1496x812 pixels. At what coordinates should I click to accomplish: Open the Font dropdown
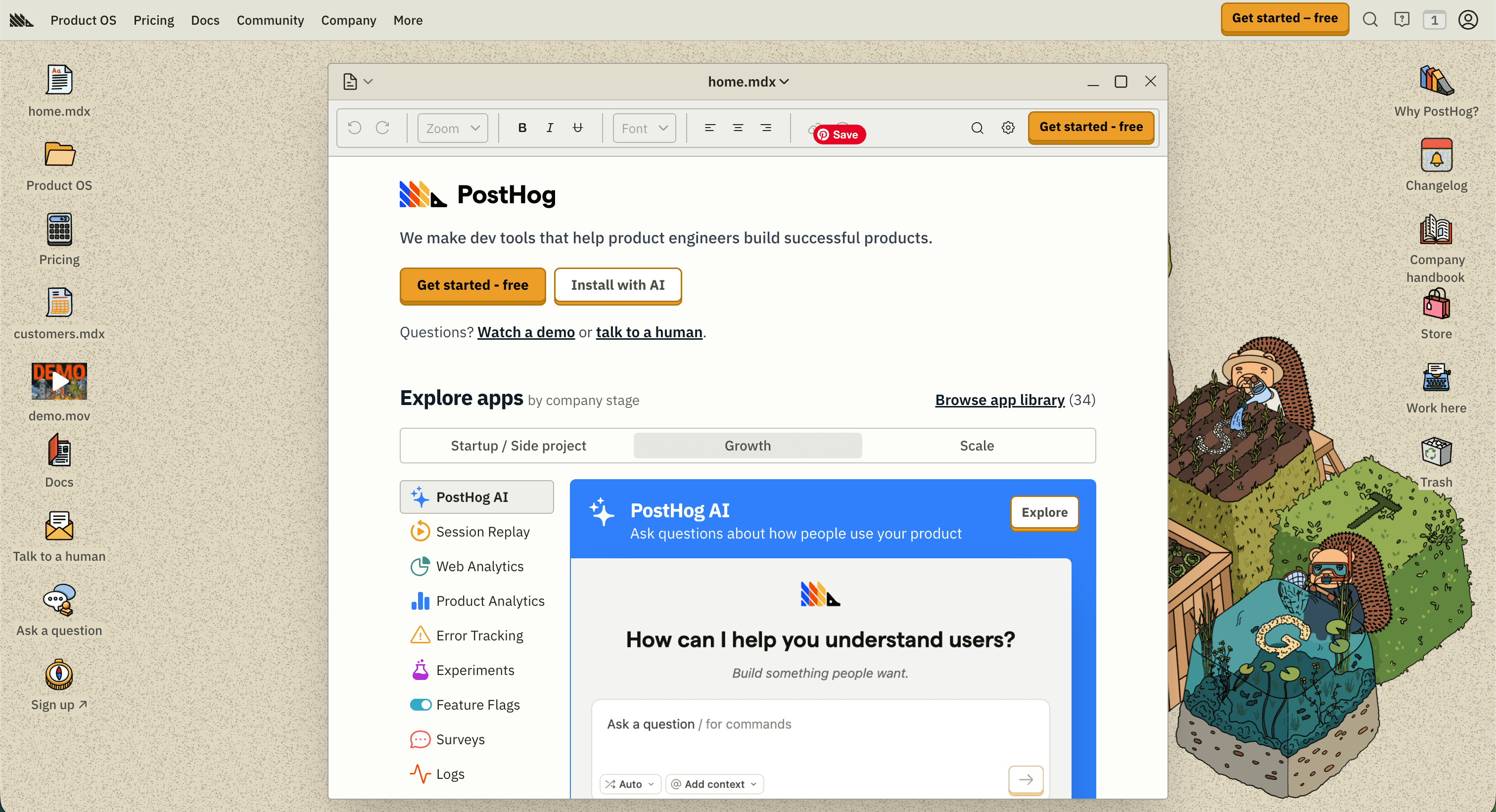[644, 128]
